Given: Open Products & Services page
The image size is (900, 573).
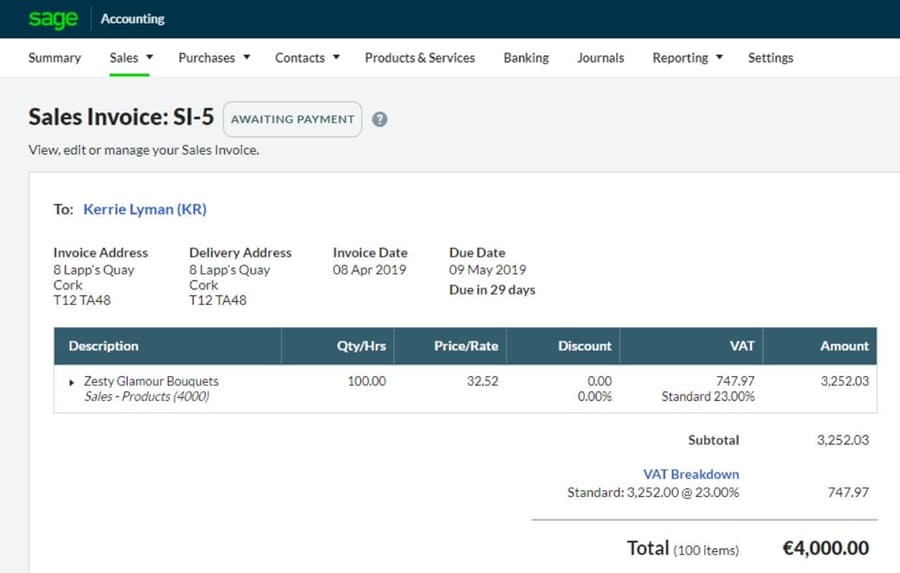Looking at the screenshot, I should click(419, 58).
